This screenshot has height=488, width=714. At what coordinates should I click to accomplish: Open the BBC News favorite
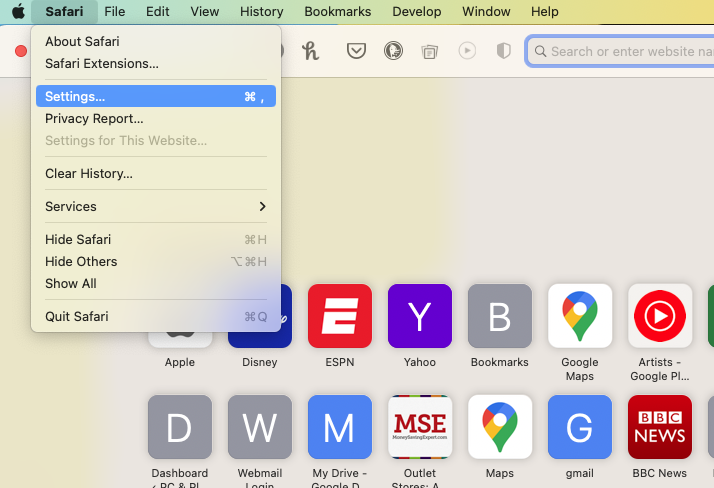660,427
